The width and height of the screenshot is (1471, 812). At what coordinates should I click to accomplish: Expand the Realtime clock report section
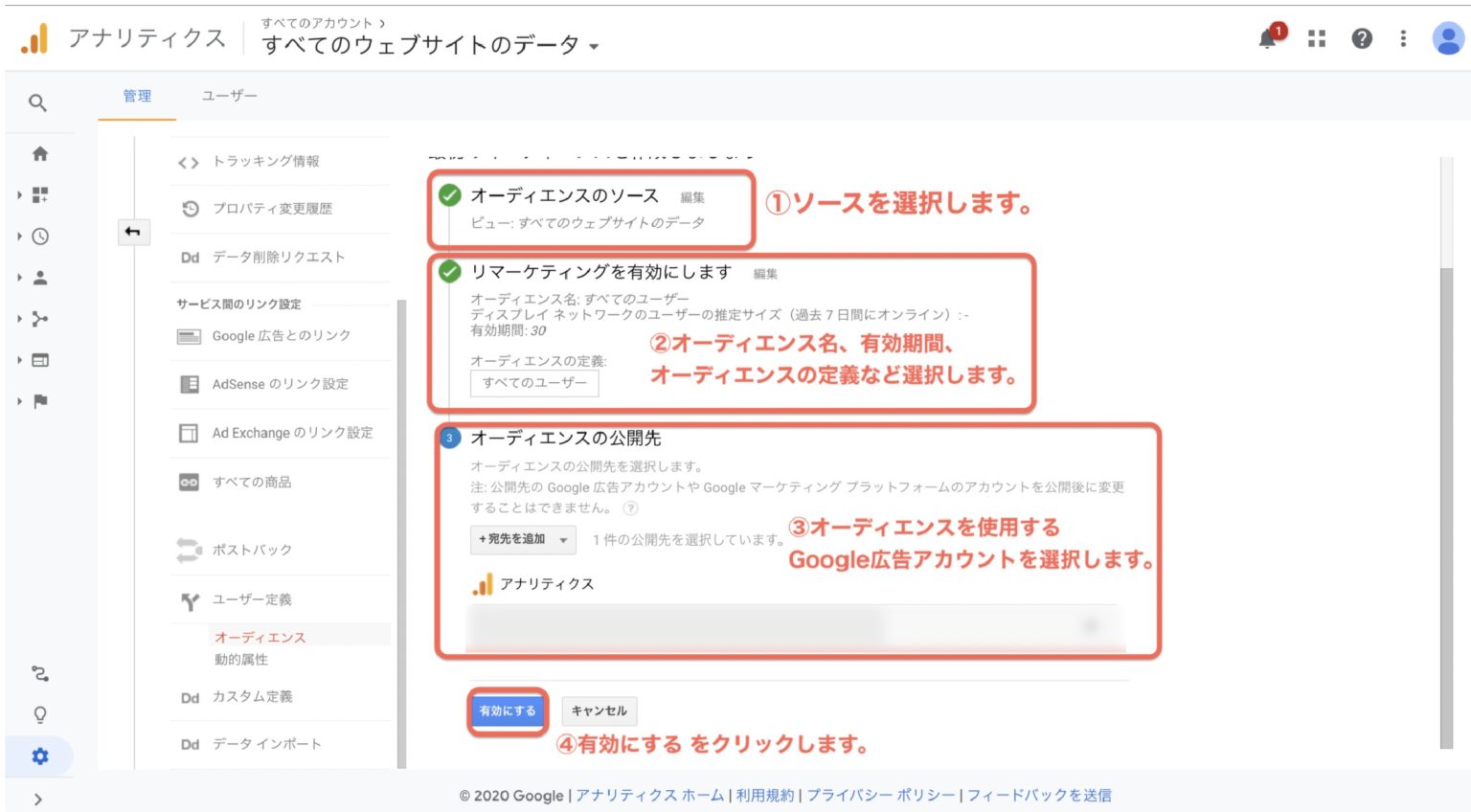(x=40, y=237)
